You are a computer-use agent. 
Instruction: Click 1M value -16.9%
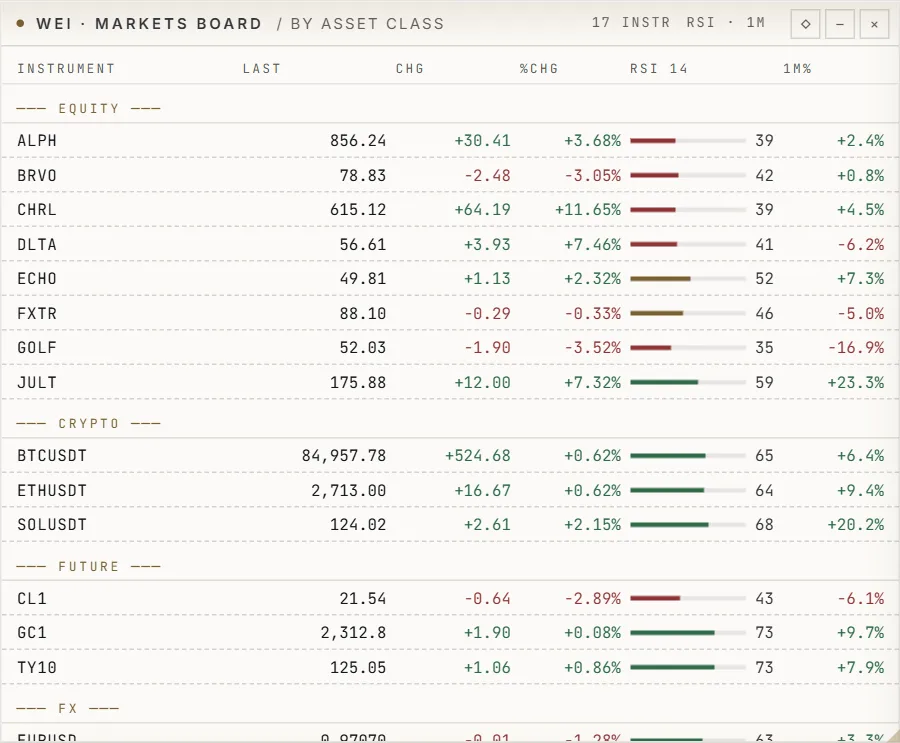[856, 347]
